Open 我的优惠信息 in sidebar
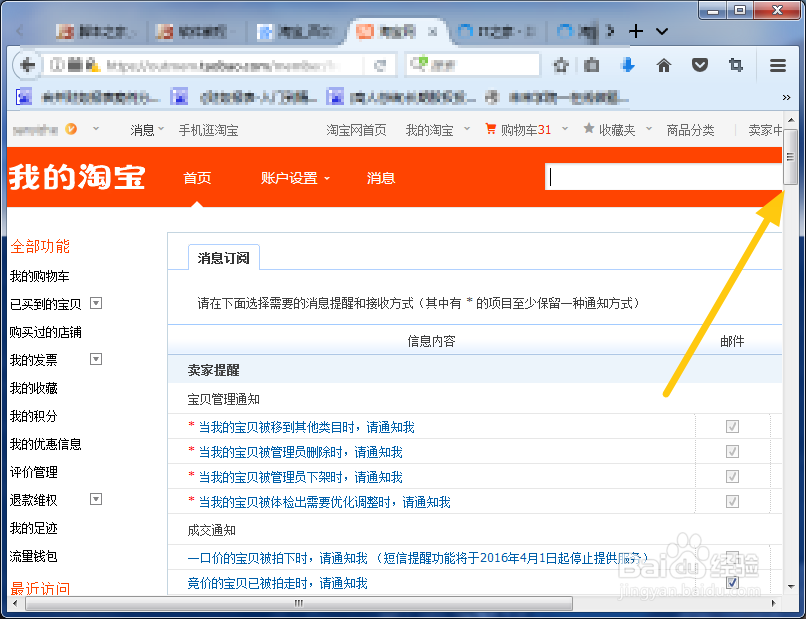The width and height of the screenshot is (806, 619). [x=46, y=444]
